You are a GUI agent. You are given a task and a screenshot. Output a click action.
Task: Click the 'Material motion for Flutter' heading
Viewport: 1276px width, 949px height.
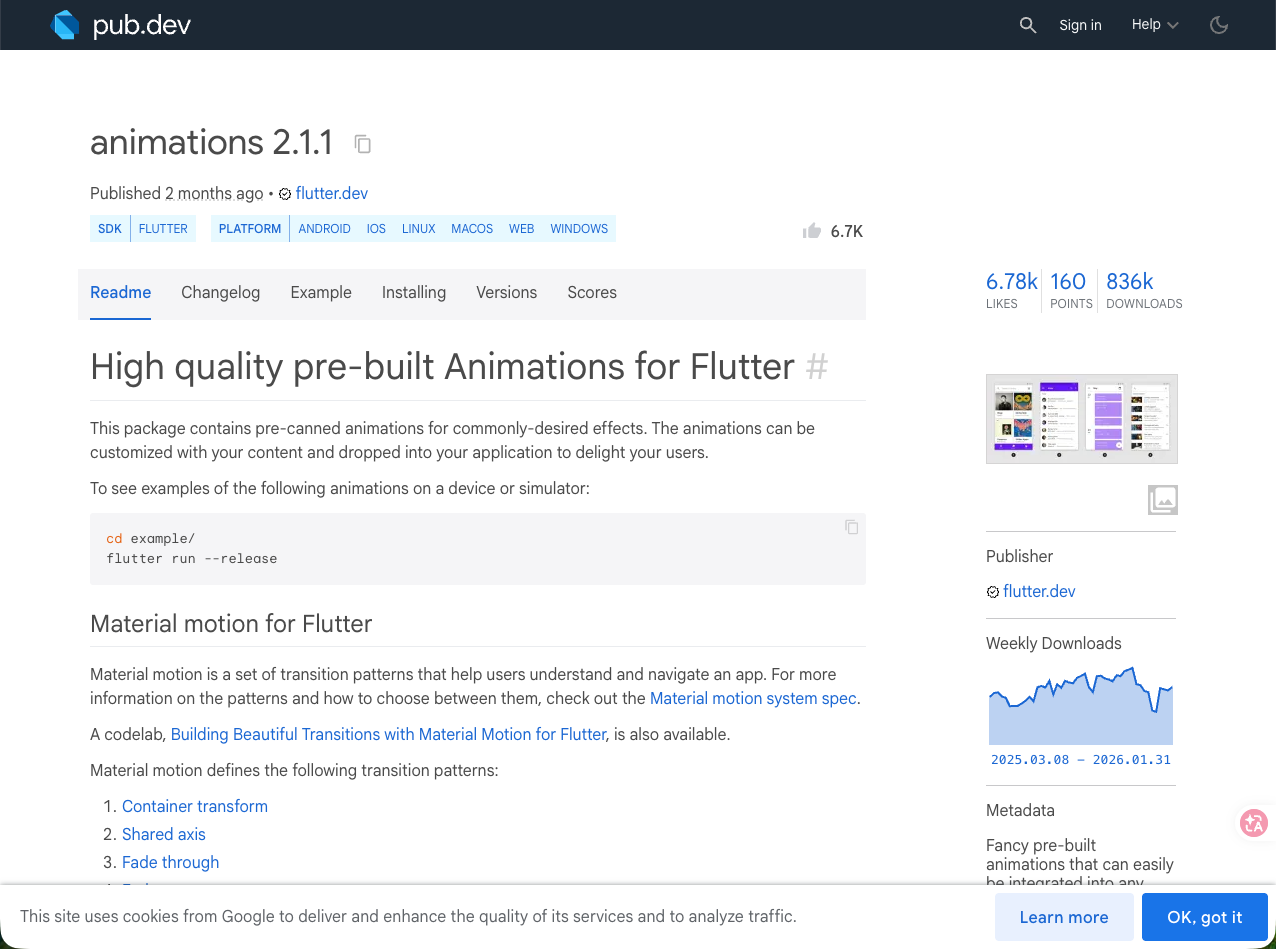[x=231, y=624]
